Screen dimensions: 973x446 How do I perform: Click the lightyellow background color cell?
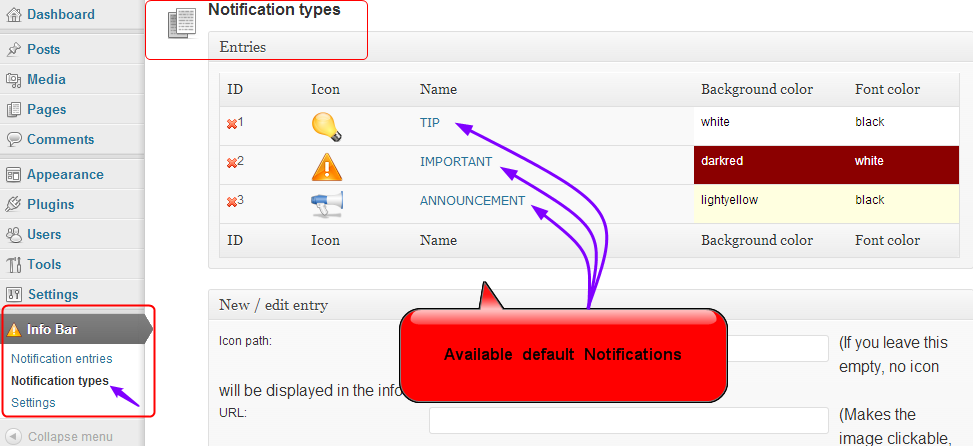pos(771,204)
